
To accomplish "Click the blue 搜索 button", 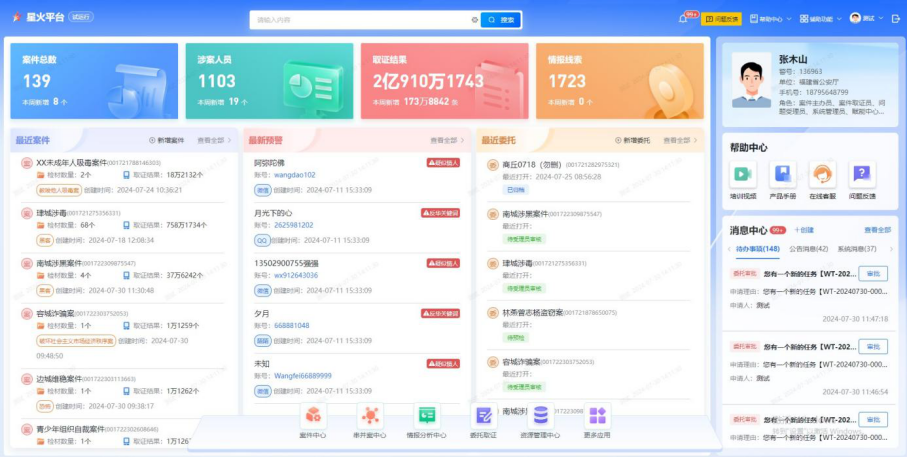I will tap(501, 20).
